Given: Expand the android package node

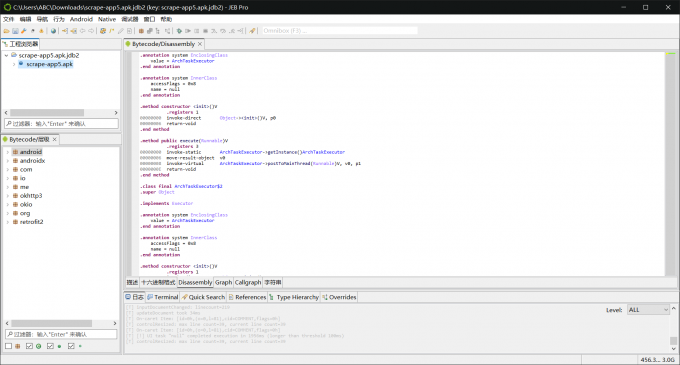Looking at the screenshot, I should (x=7, y=152).
